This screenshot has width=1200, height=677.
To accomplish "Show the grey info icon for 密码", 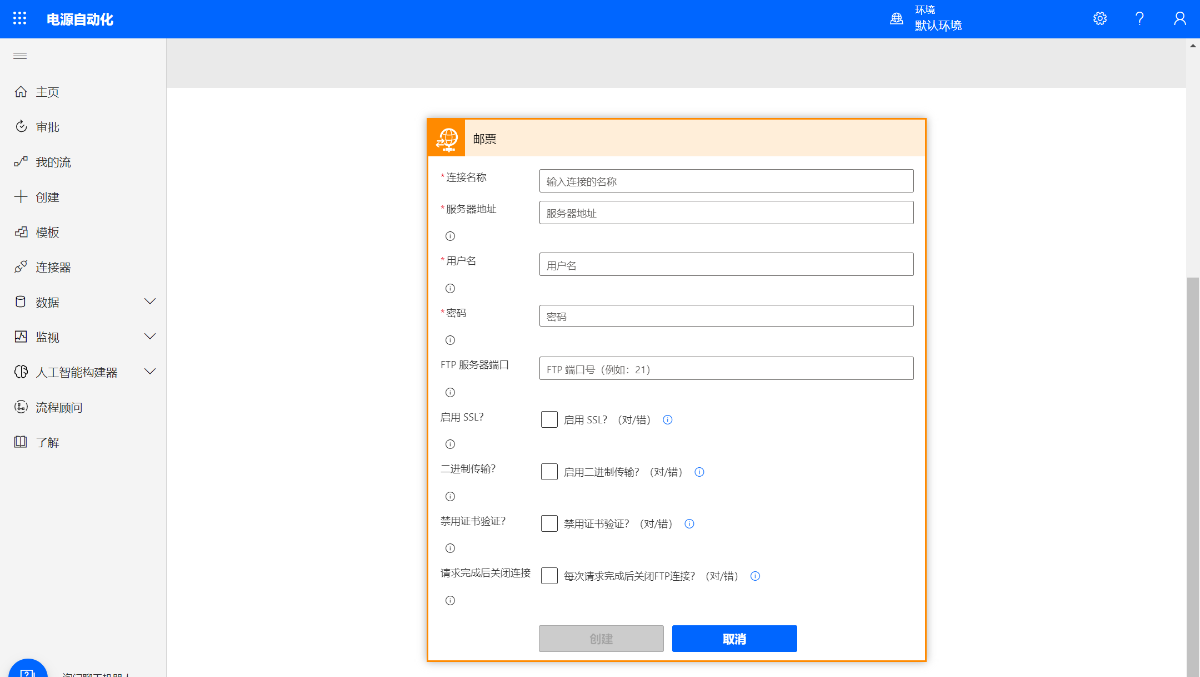I will tap(450, 340).
